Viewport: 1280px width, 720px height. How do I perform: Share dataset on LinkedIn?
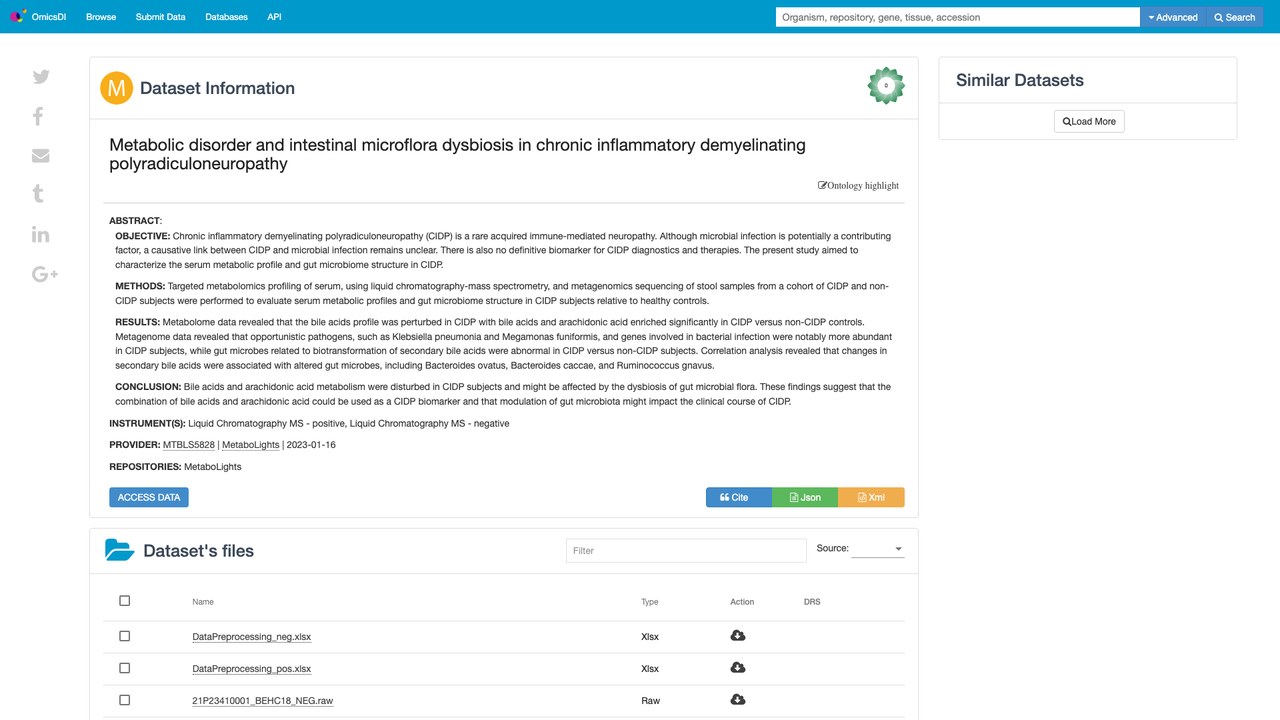pos(41,234)
